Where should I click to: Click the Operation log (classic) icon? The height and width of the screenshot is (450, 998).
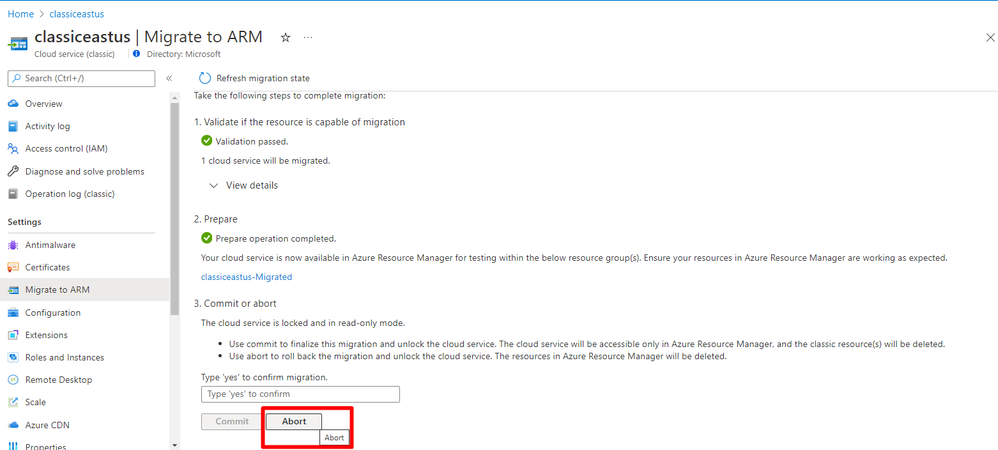tap(13, 194)
